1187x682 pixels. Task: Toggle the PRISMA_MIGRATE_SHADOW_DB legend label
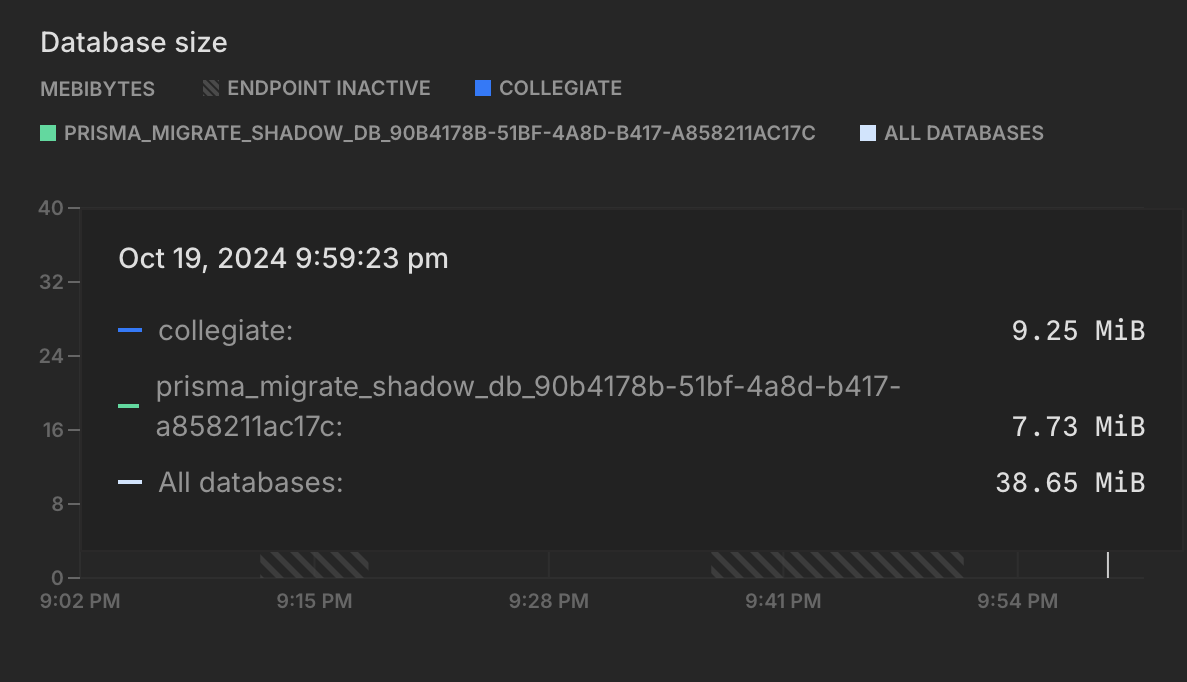coord(439,133)
